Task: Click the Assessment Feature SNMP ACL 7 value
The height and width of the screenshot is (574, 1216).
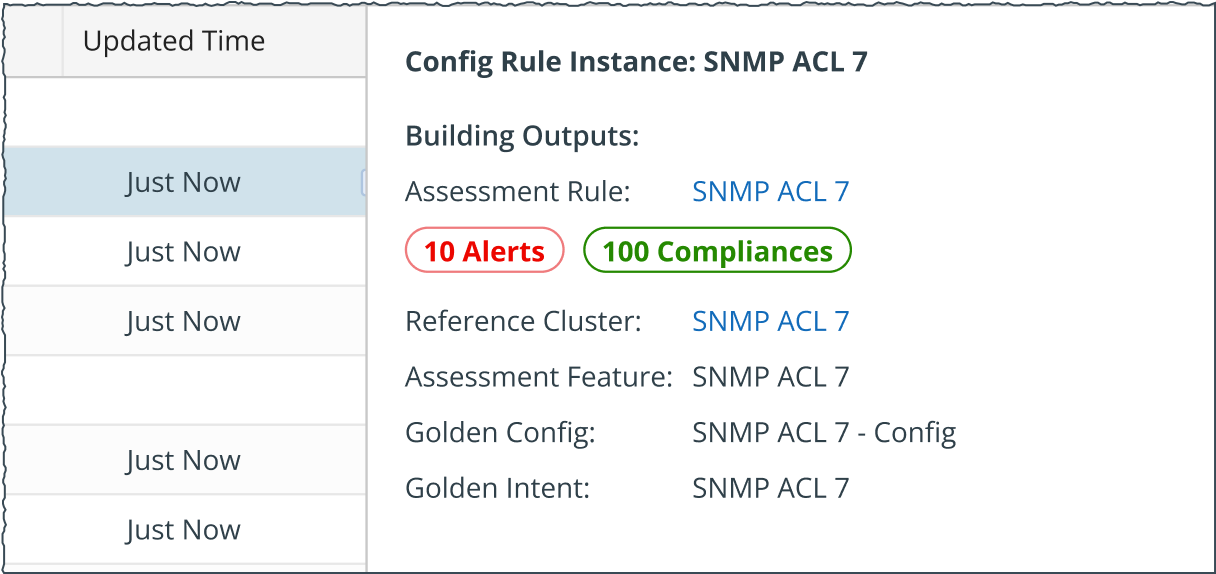Action: pyautogui.click(x=770, y=377)
